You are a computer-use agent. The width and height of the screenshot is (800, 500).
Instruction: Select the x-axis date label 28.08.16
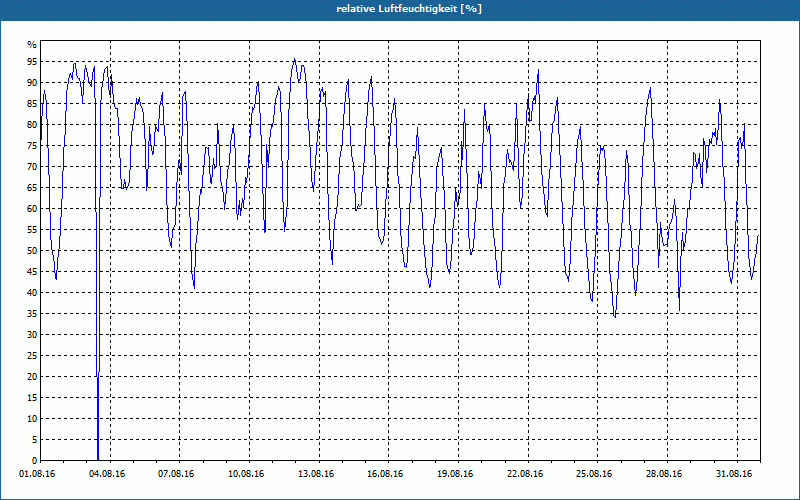click(664, 474)
